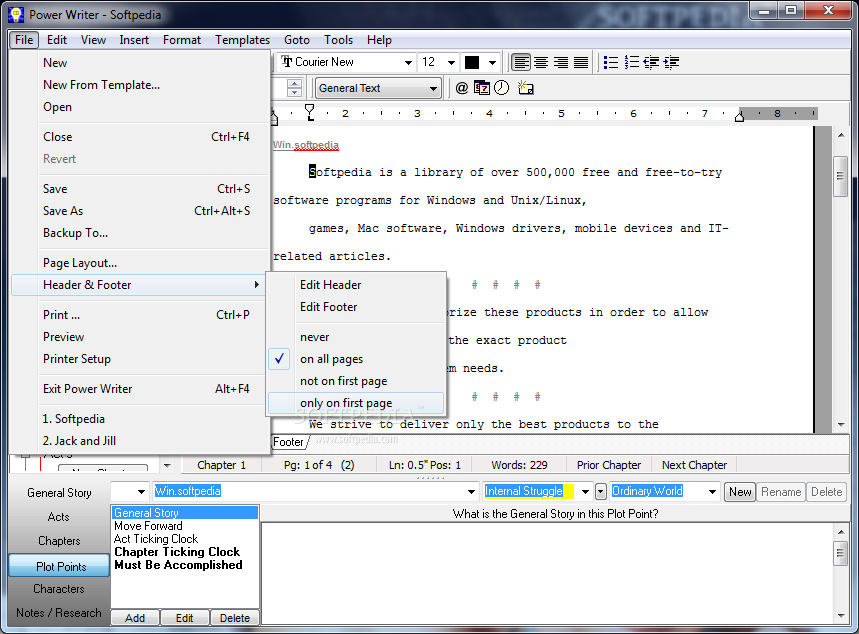859x634 pixels.
Task: Select 'never' header footer option
Action: pos(314,337)
